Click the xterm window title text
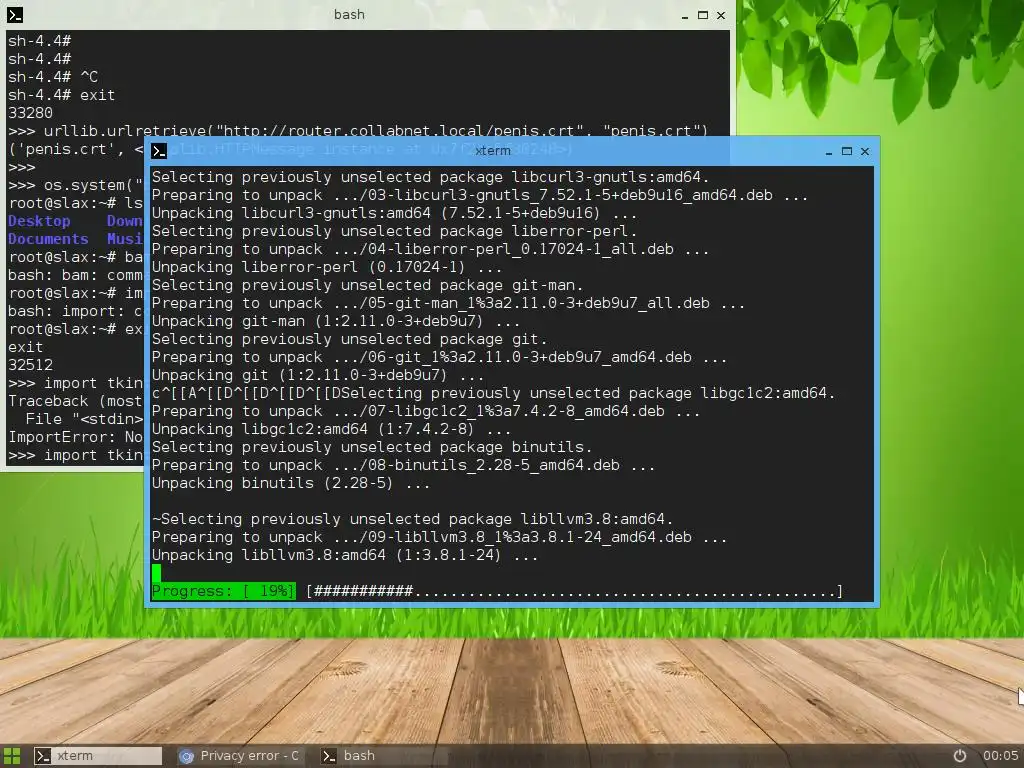Image resolution: width=1024 pixels, height=768 pixels. click(x=492, y=151)
